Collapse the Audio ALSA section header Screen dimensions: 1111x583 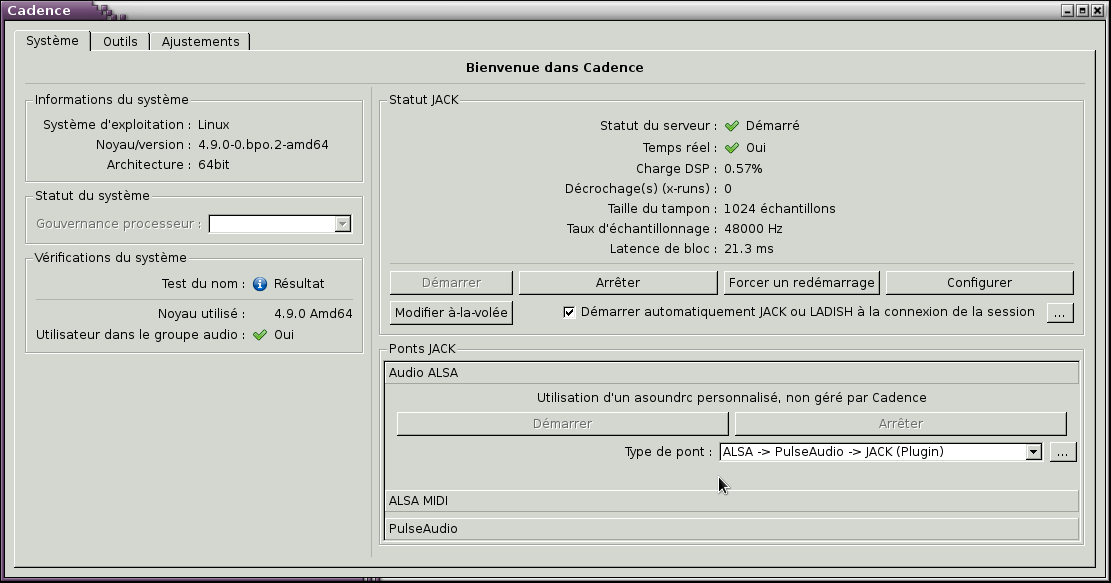[x=731, y=373]
